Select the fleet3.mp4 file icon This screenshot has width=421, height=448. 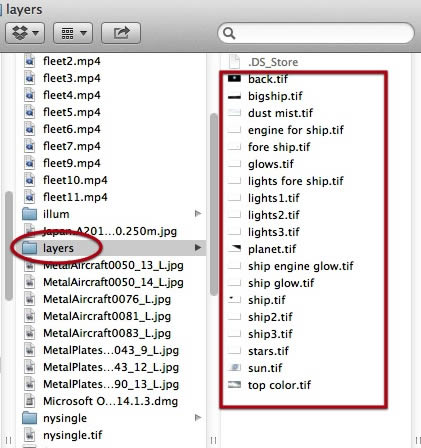point(30,78)
